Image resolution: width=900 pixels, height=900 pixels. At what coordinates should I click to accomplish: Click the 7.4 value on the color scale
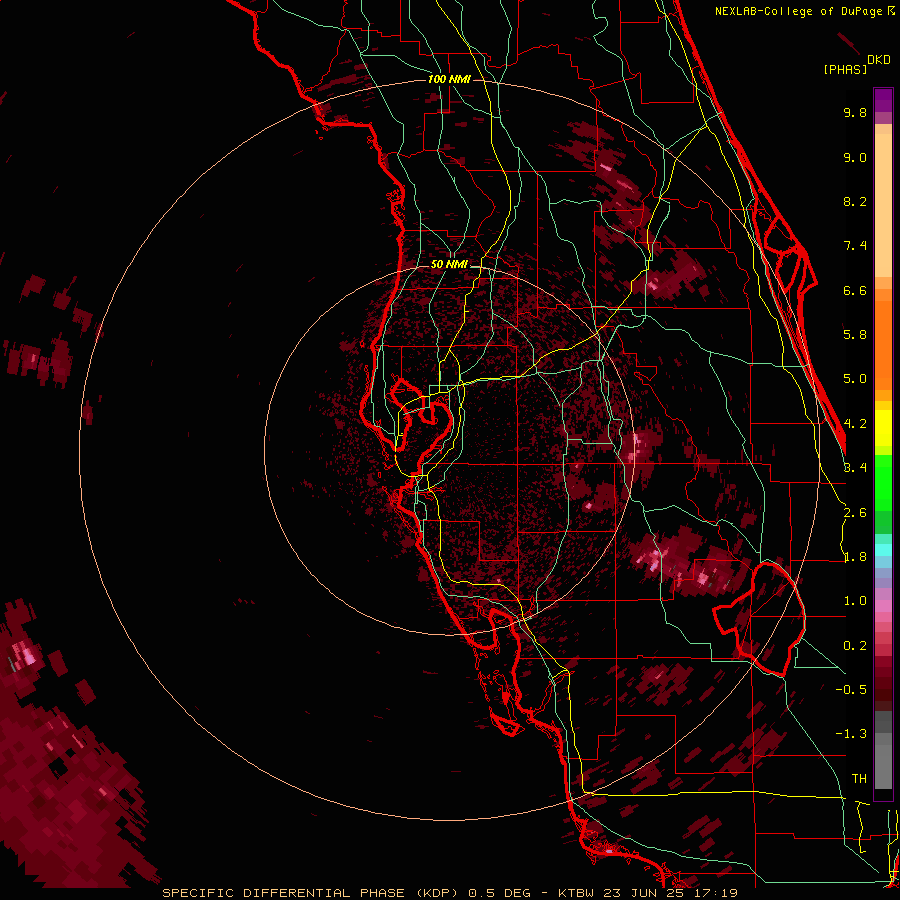855,246
